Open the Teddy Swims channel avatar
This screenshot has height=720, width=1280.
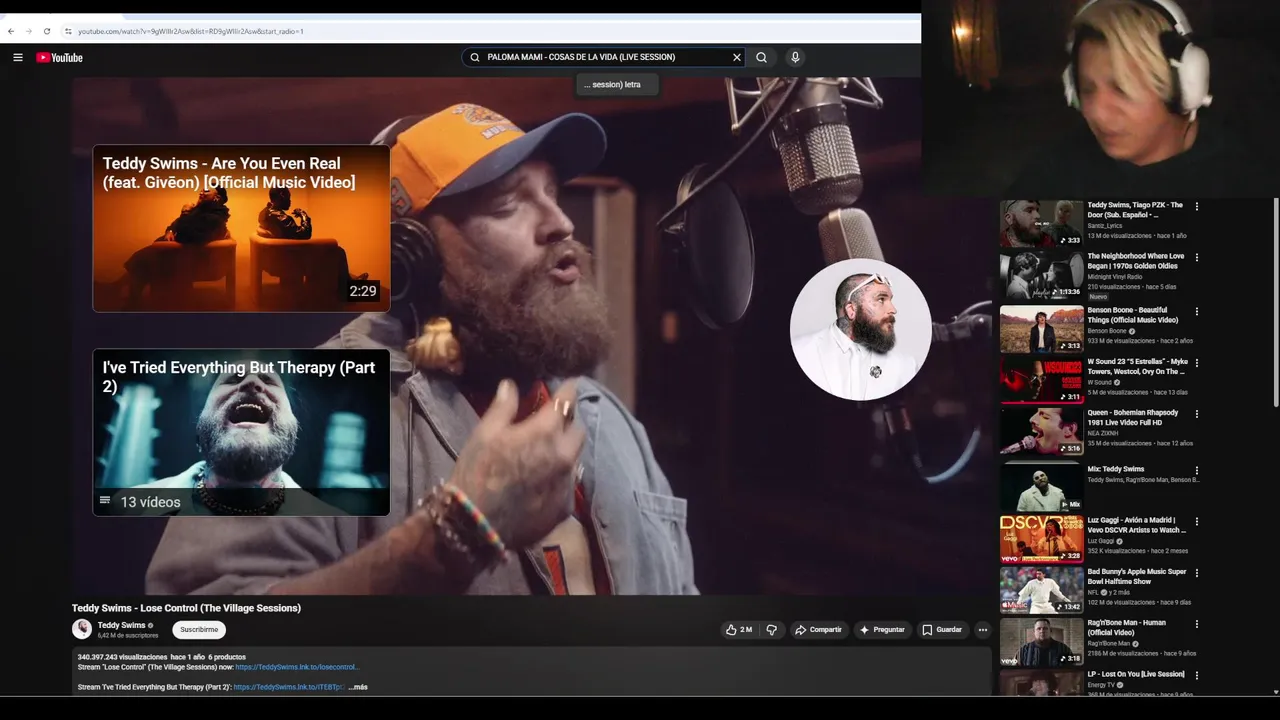coord(82,629)
